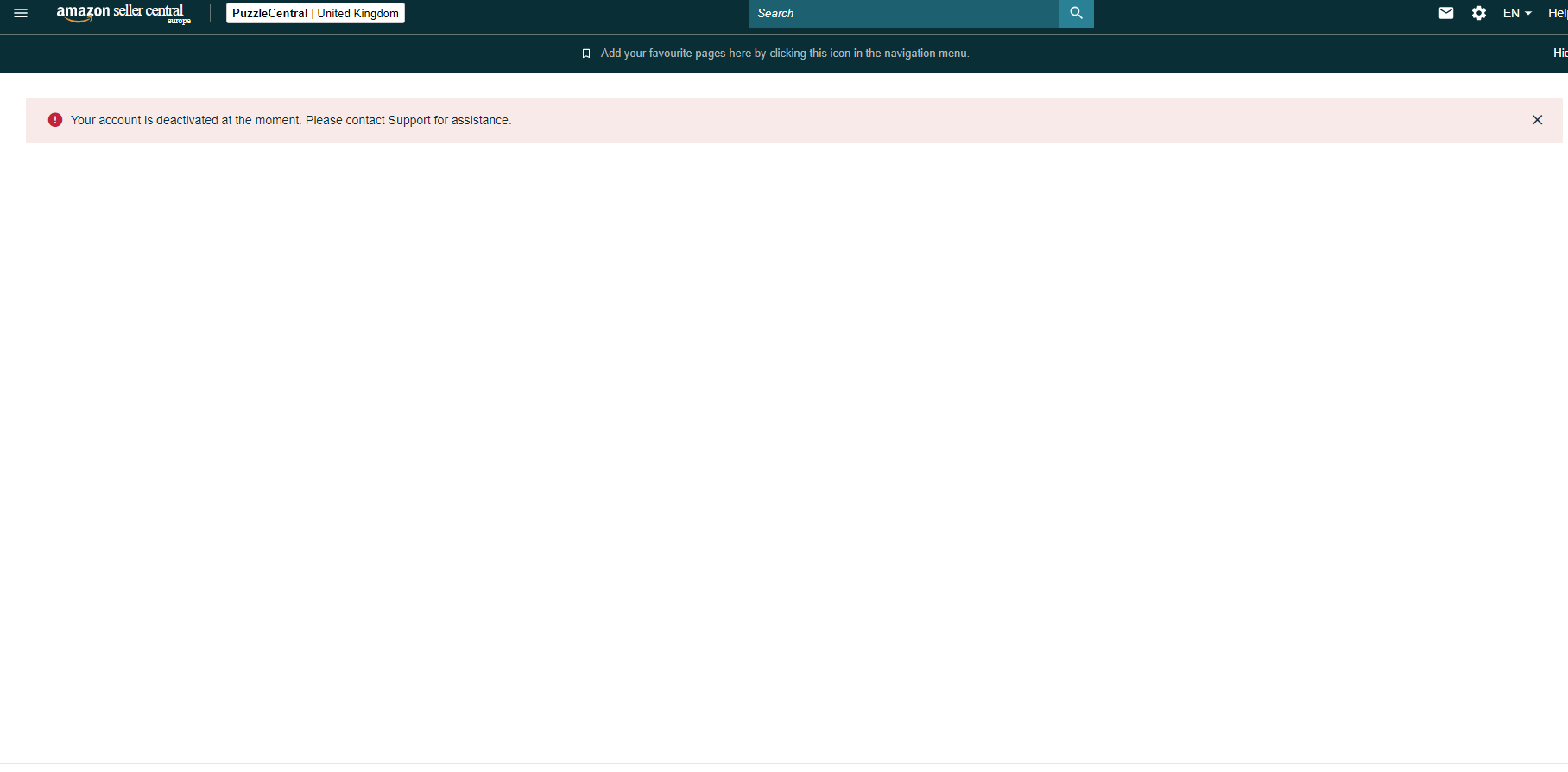The image size is (1568, 772).
Task: Open messages envelope icon
Action: click(x=1446, y=13)
